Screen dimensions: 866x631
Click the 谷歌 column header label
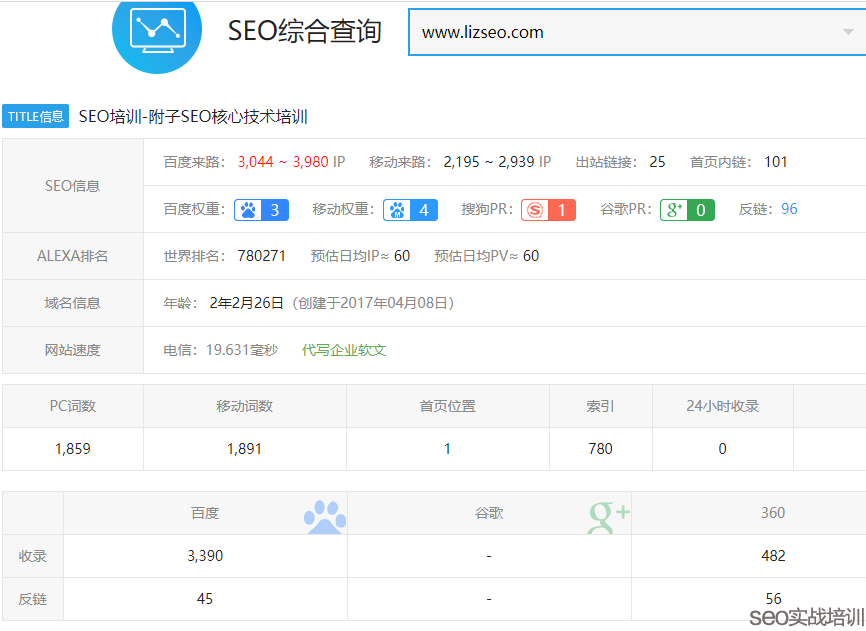(489, 513)
